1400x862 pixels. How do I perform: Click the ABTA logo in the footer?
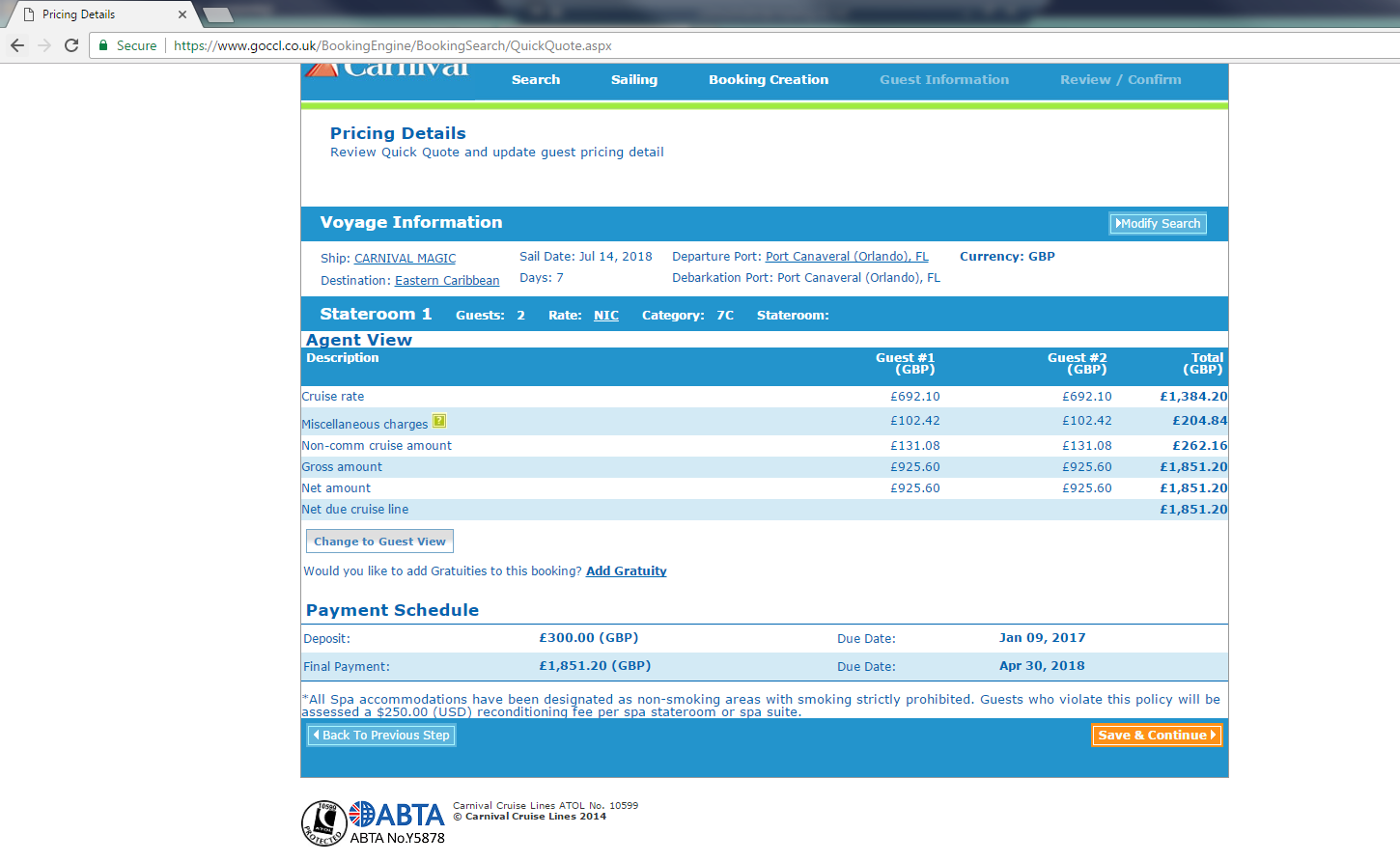[397, 815]
